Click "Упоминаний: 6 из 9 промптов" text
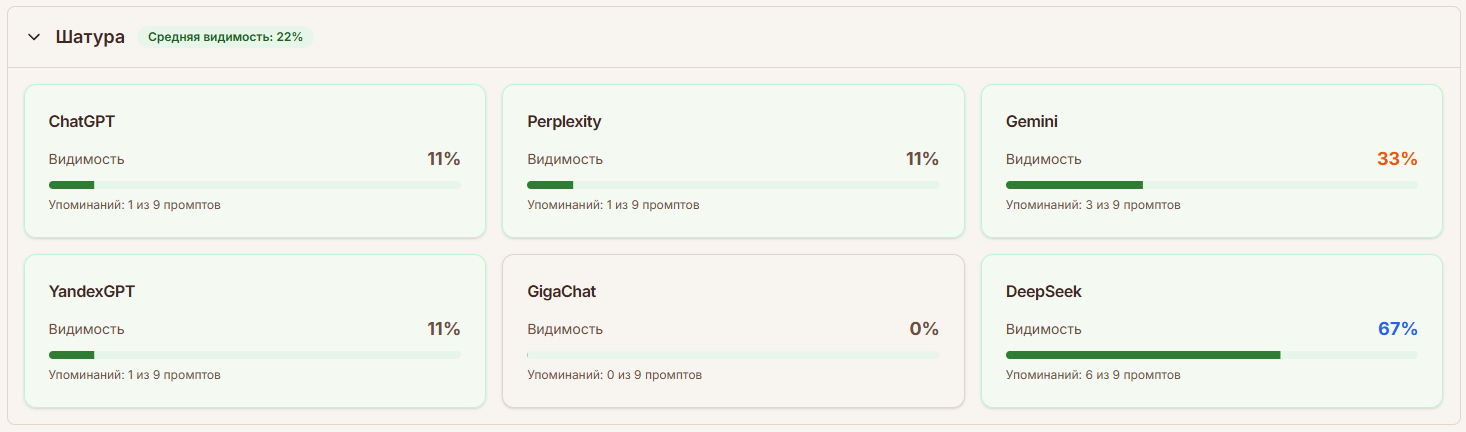 1093,375
